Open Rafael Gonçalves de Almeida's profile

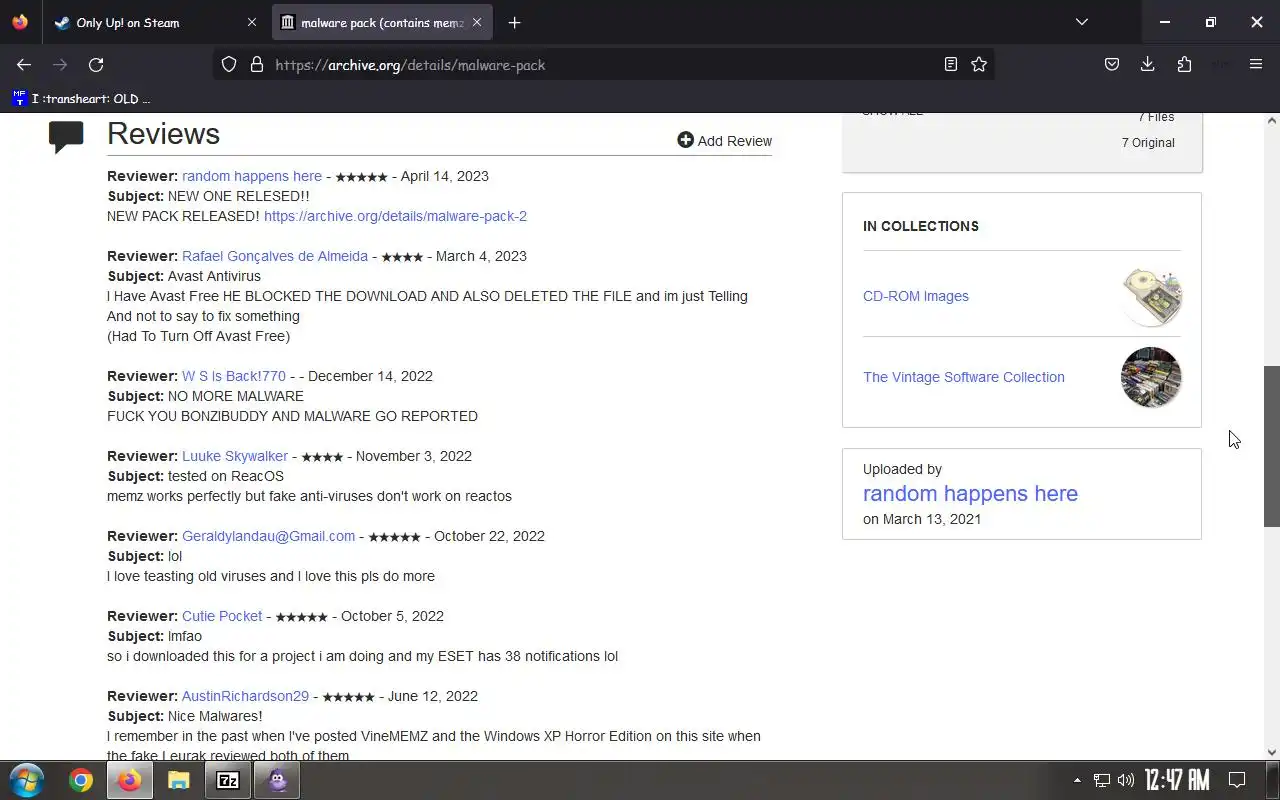[275, 256]
